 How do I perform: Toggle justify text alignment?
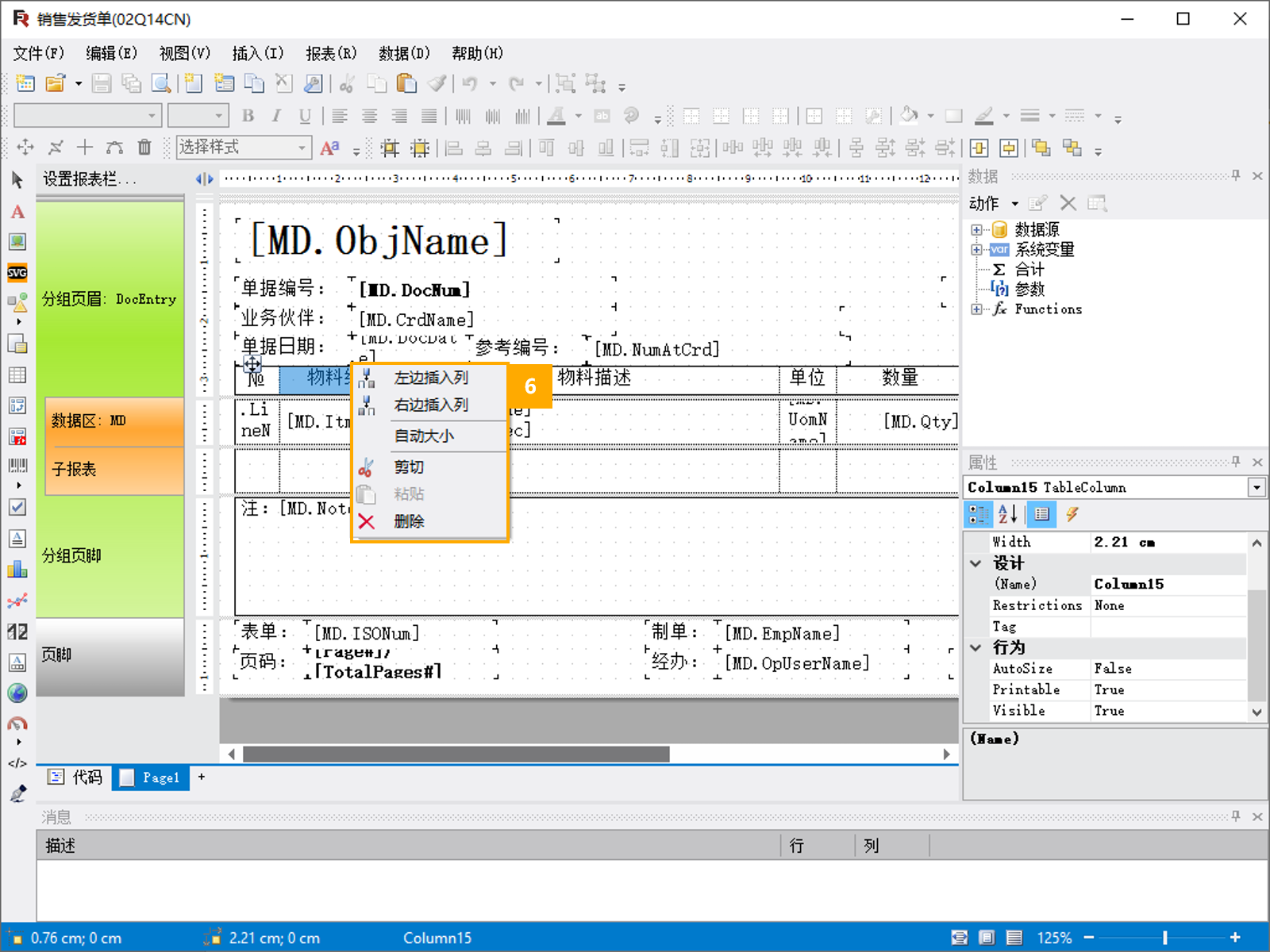[429, 116]
